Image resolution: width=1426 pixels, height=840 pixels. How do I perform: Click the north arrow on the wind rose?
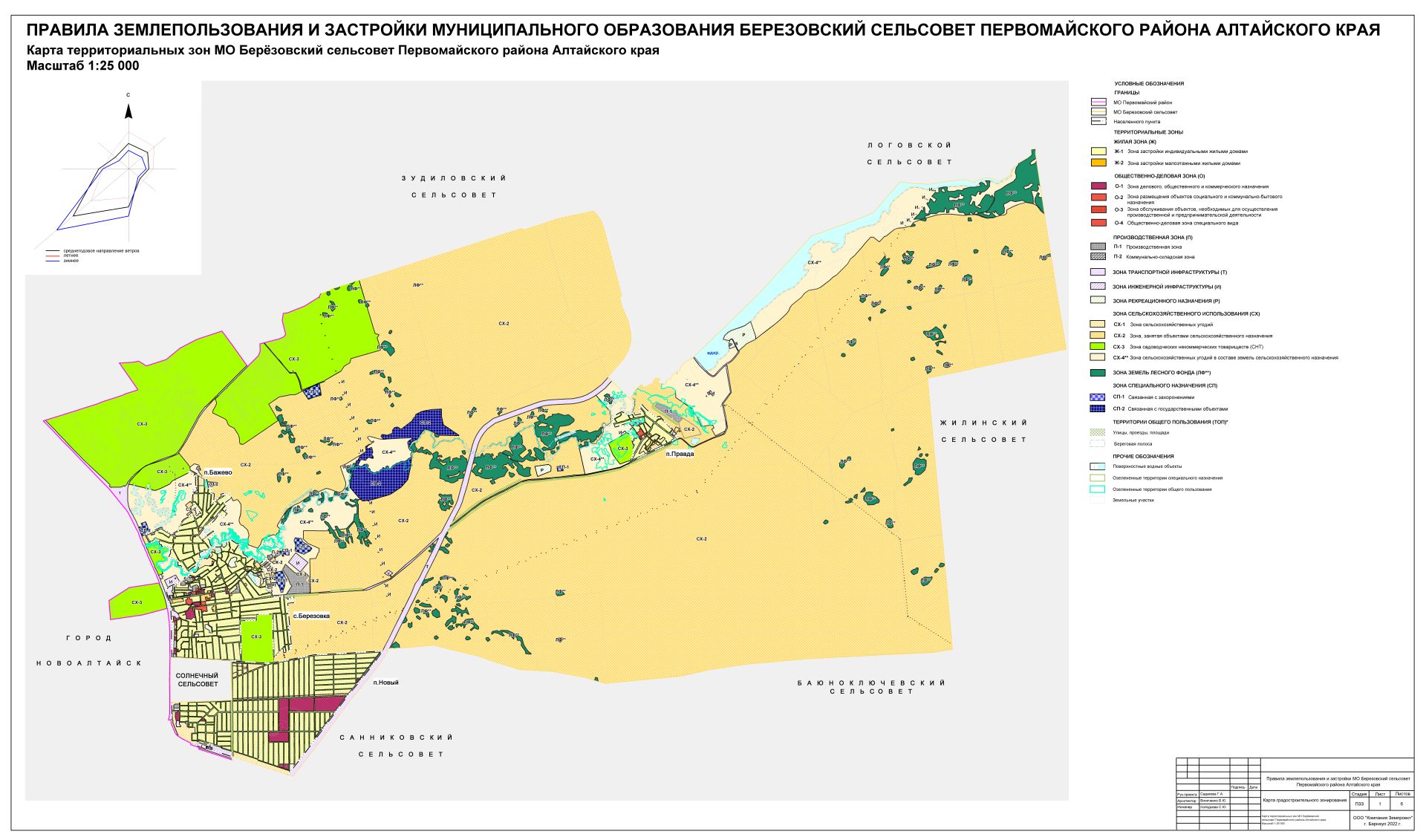point(128,111)
